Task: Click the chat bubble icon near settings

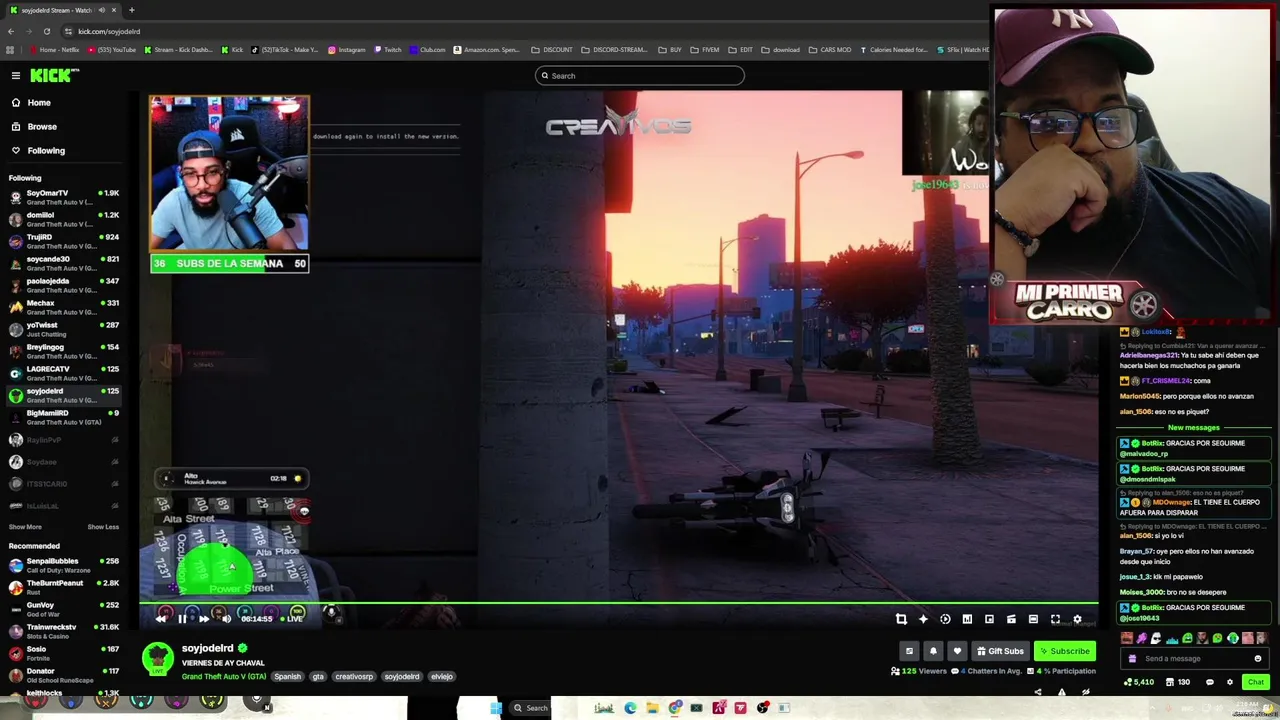Action: [x=1209, y=682]
